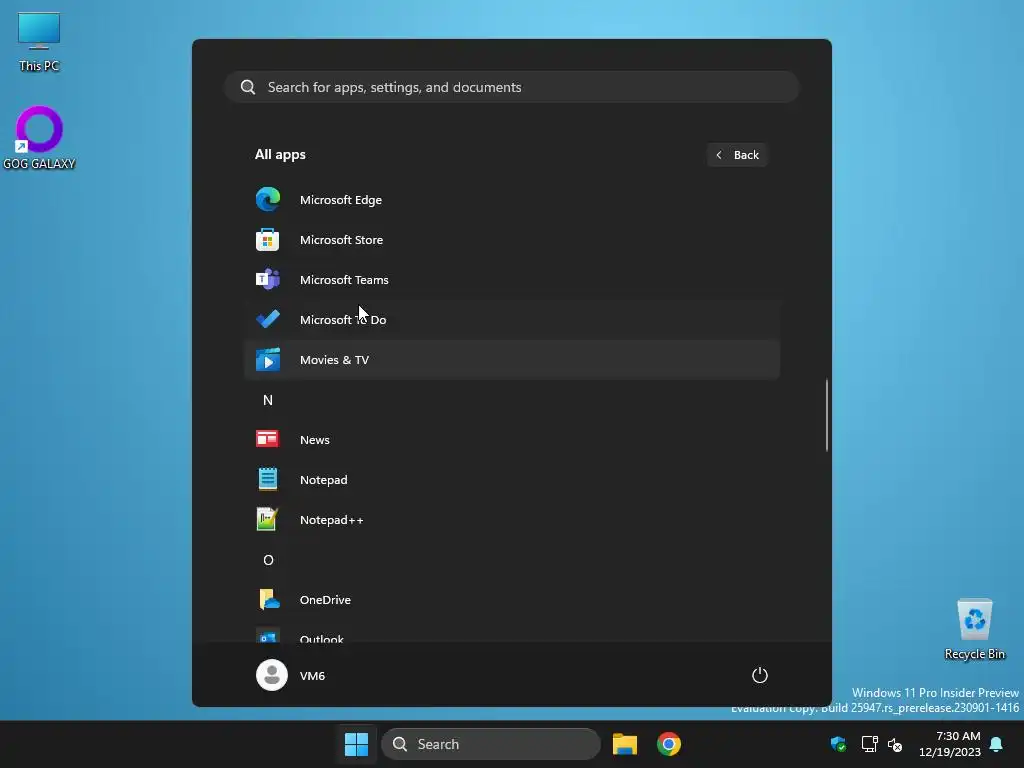Click the taskbar Search box

[x=490, y=744]
